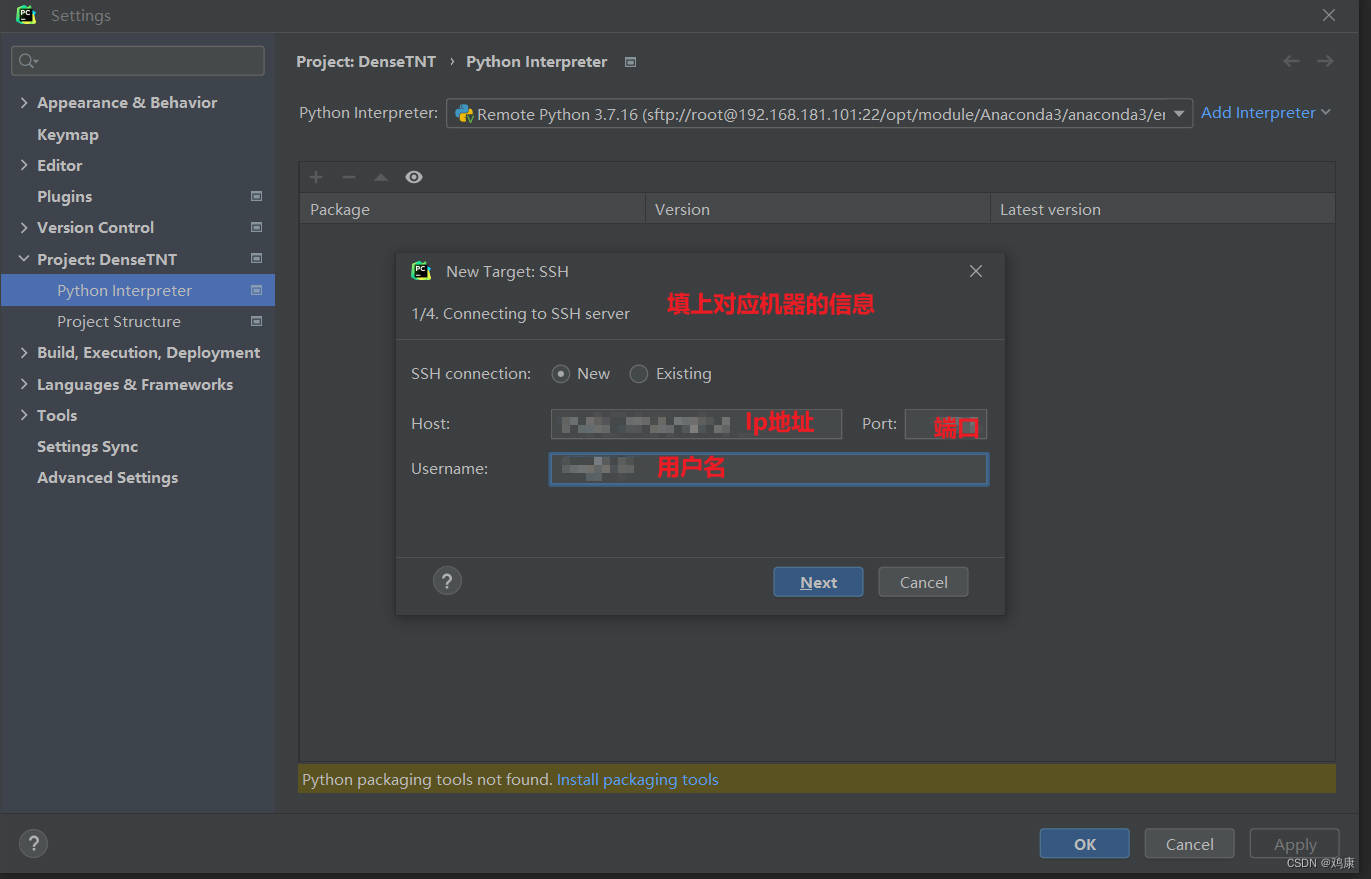Click the upgrade package arrow icon

tap(381, 177)
